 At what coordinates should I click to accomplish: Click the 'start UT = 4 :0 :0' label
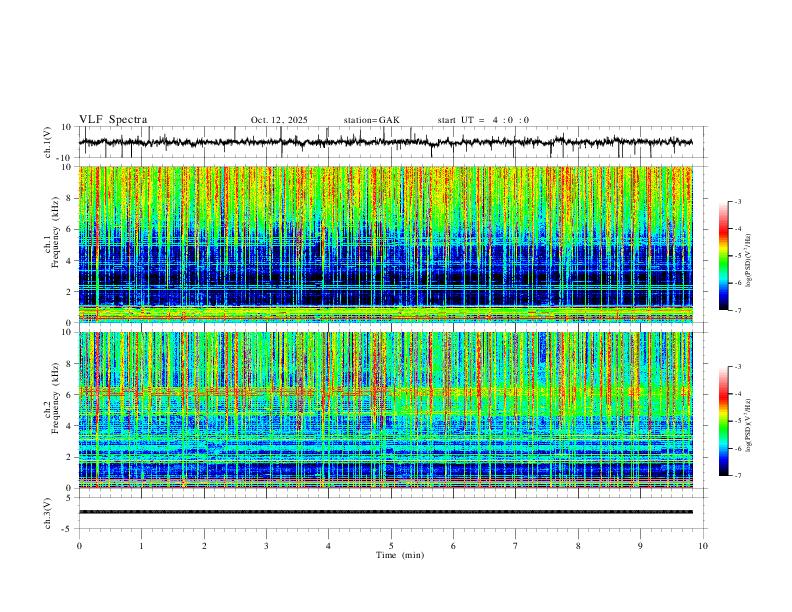pyautogui.click(x=483, y=120)
